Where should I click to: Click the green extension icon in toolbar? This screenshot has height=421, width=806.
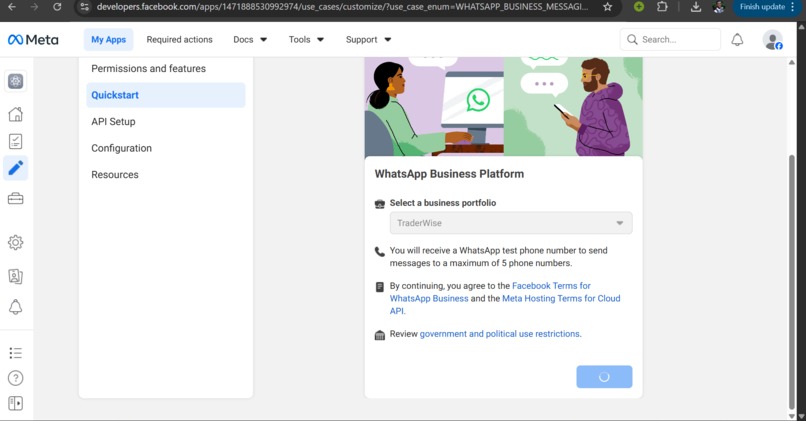(x=639, y=7)
